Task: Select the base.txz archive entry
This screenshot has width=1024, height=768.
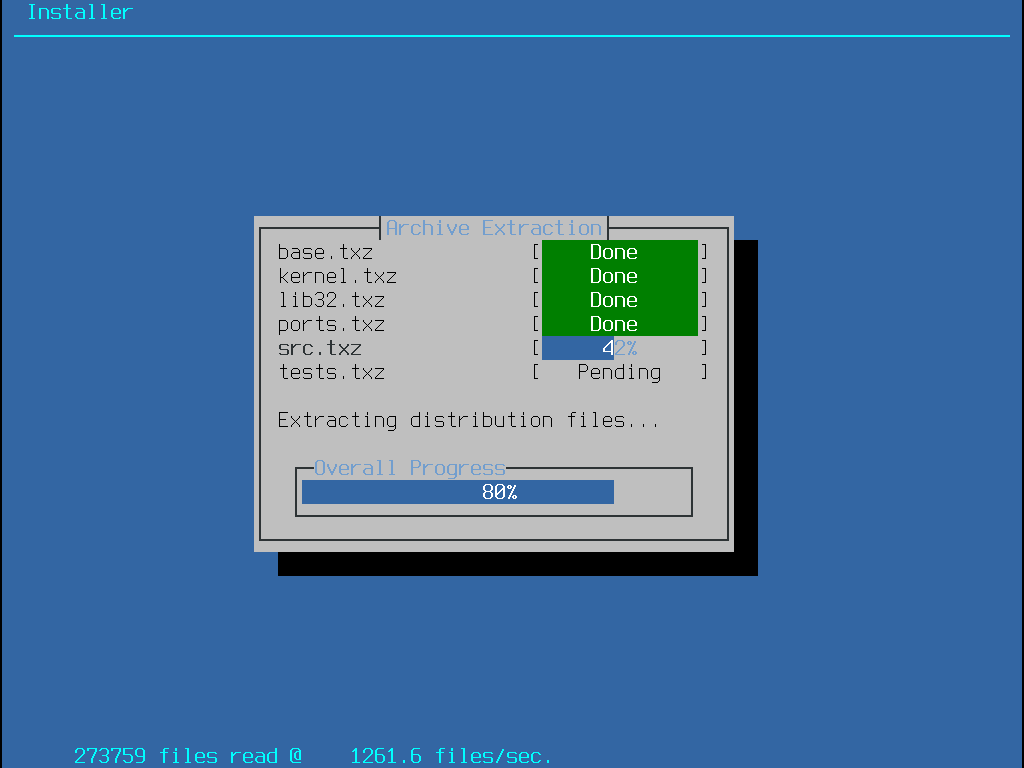Action: (x=325, y=252)
